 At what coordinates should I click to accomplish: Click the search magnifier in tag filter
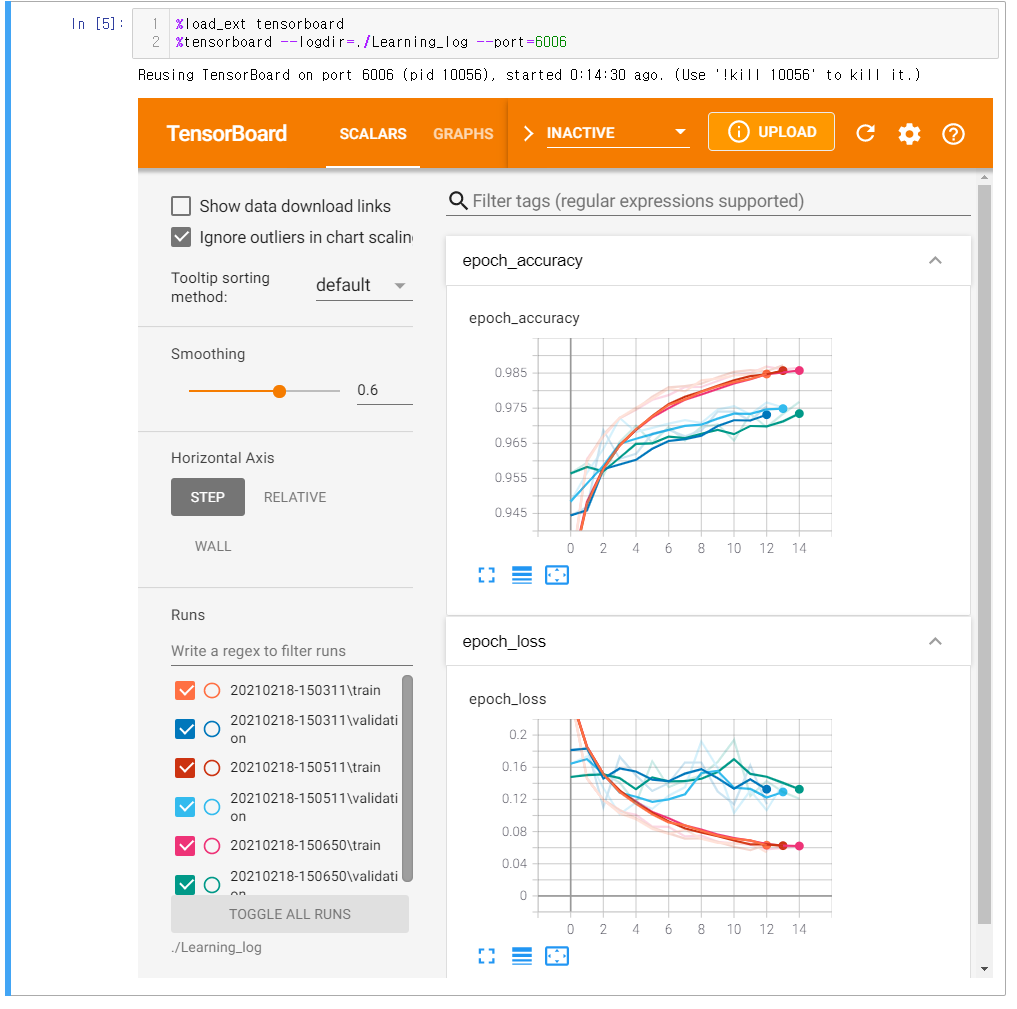click(458, 201)
